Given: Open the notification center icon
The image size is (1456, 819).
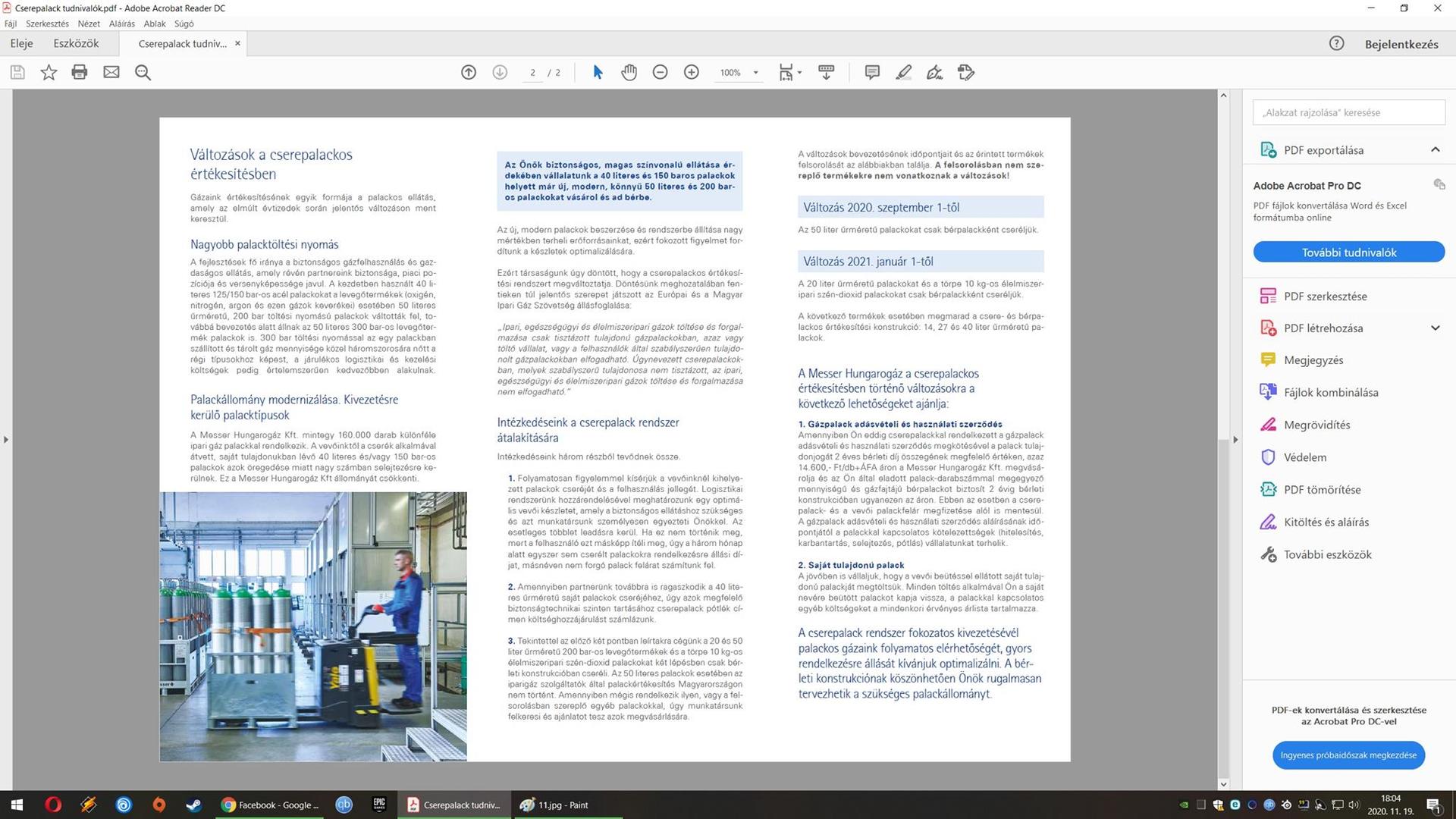Looking at the screenshot, I should click(x=1433, y=805).
